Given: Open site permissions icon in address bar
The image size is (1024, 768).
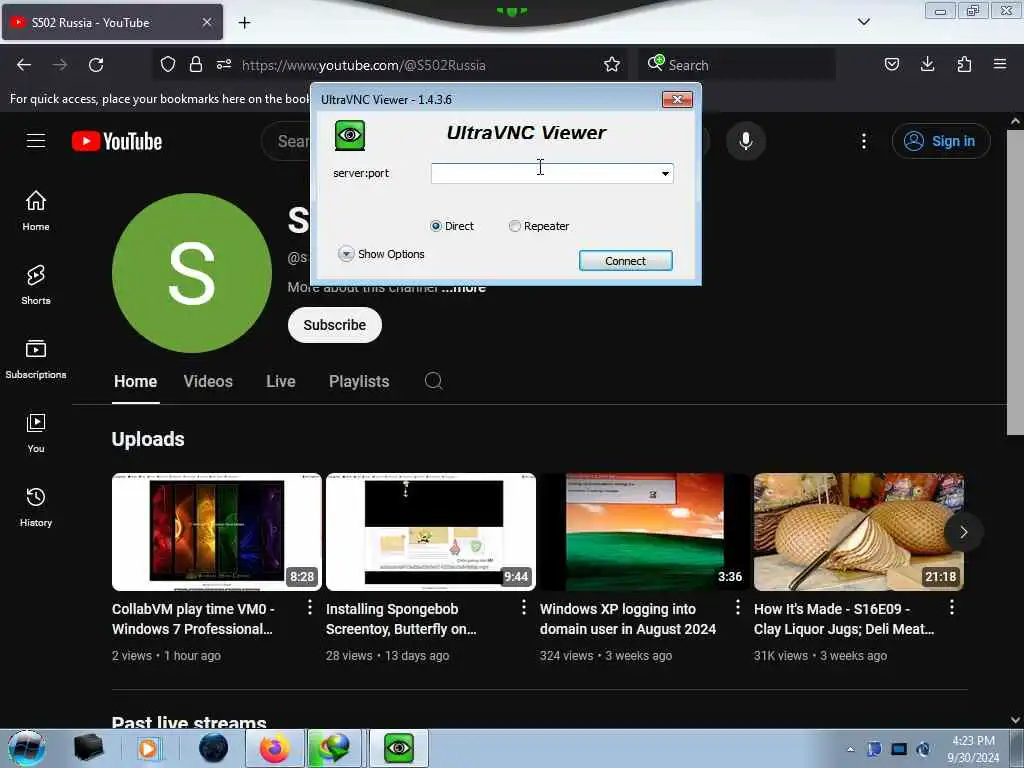Looking at the screenshot, I should pos(224,65).
